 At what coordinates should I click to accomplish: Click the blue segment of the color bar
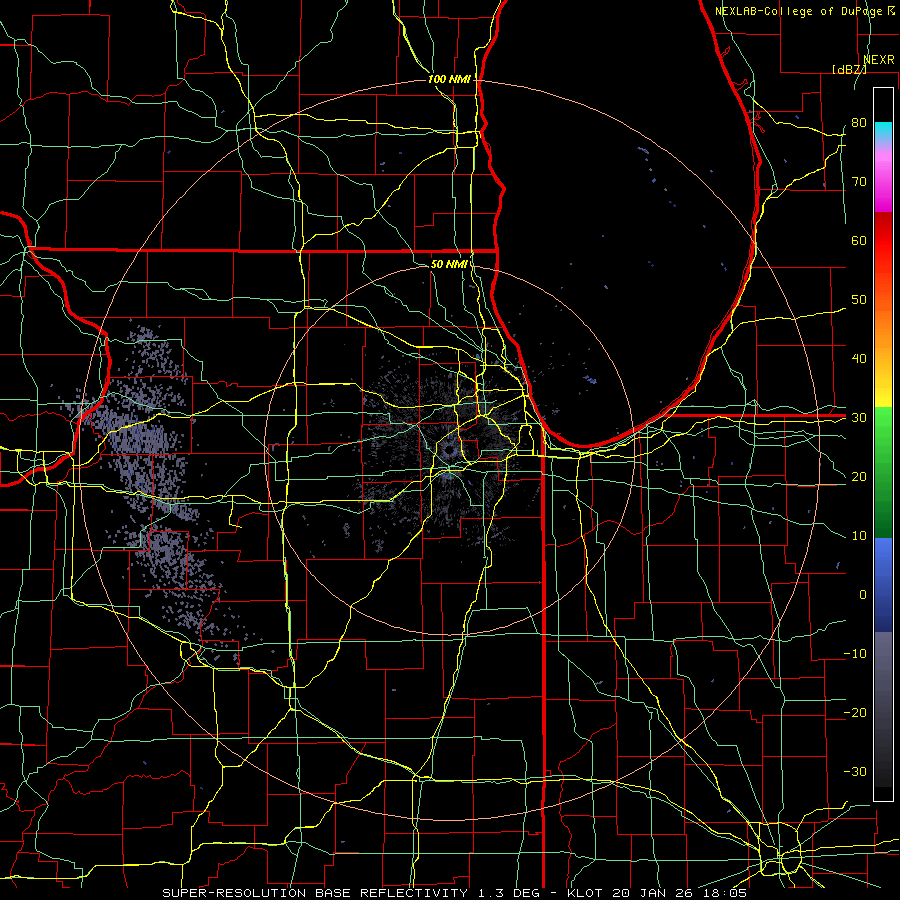(883, 585)
